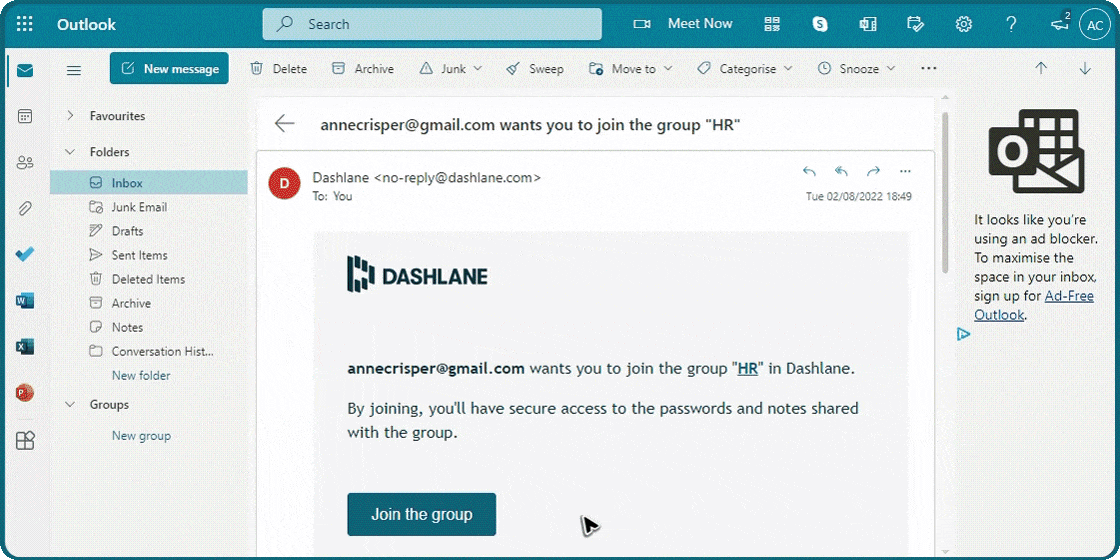Open the Settings gear
Screen dimensions: 1120x560
pos(964,24)
